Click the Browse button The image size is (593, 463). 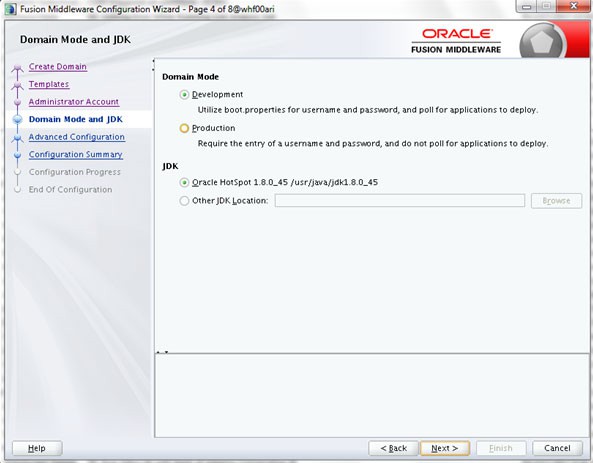[556, 201]
